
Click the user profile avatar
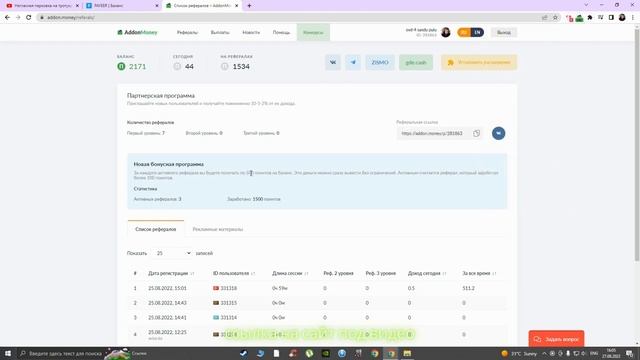coord(446,32)
